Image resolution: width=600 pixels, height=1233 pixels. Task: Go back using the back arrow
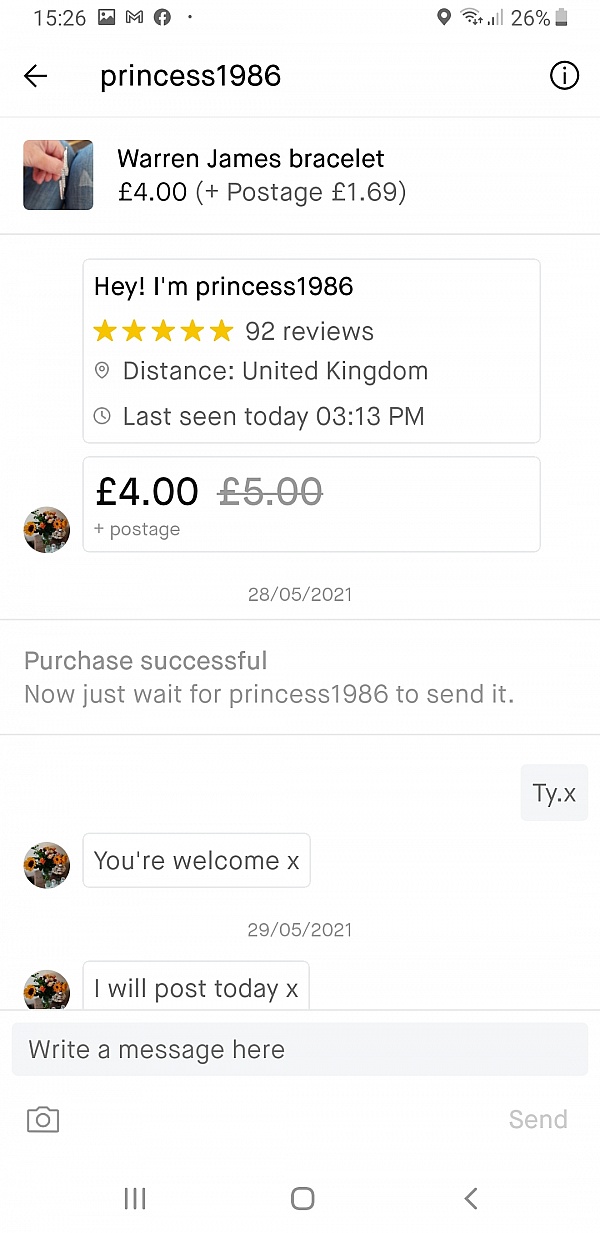36,76
